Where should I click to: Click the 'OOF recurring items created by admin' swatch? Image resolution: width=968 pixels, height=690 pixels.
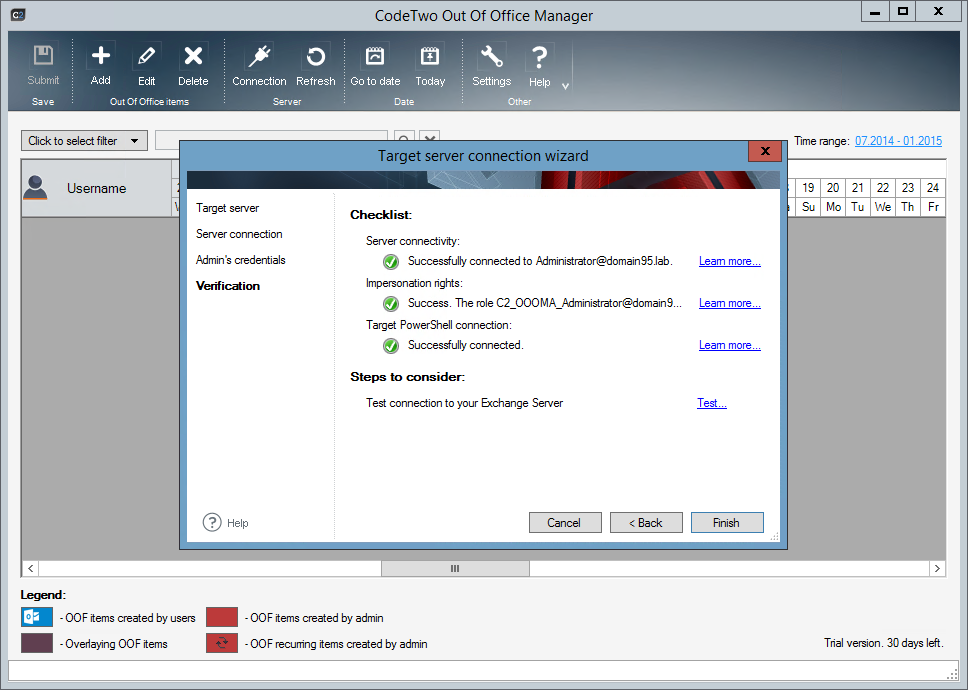[222, 643]
